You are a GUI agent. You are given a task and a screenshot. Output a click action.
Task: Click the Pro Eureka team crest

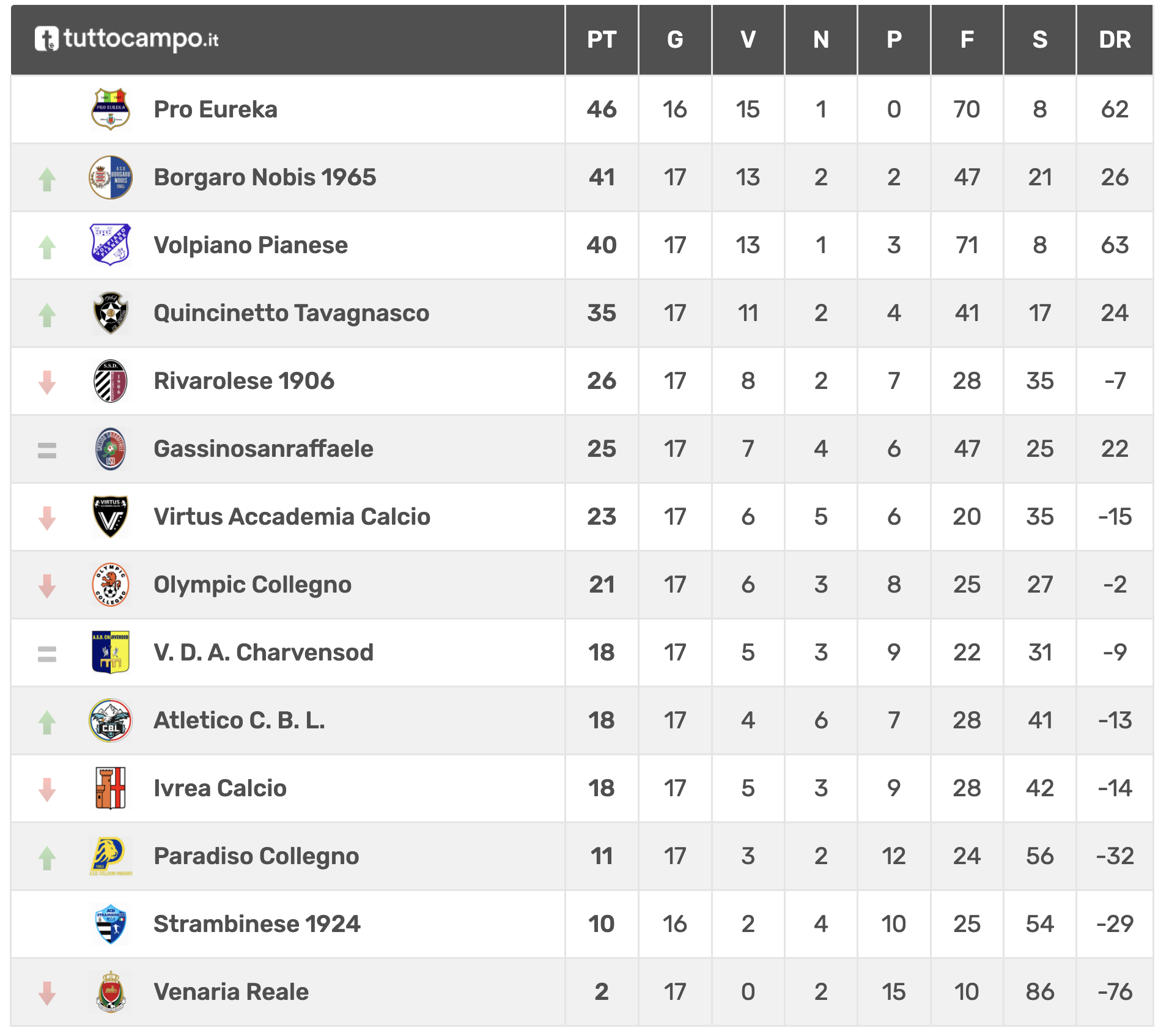point(111,109)
